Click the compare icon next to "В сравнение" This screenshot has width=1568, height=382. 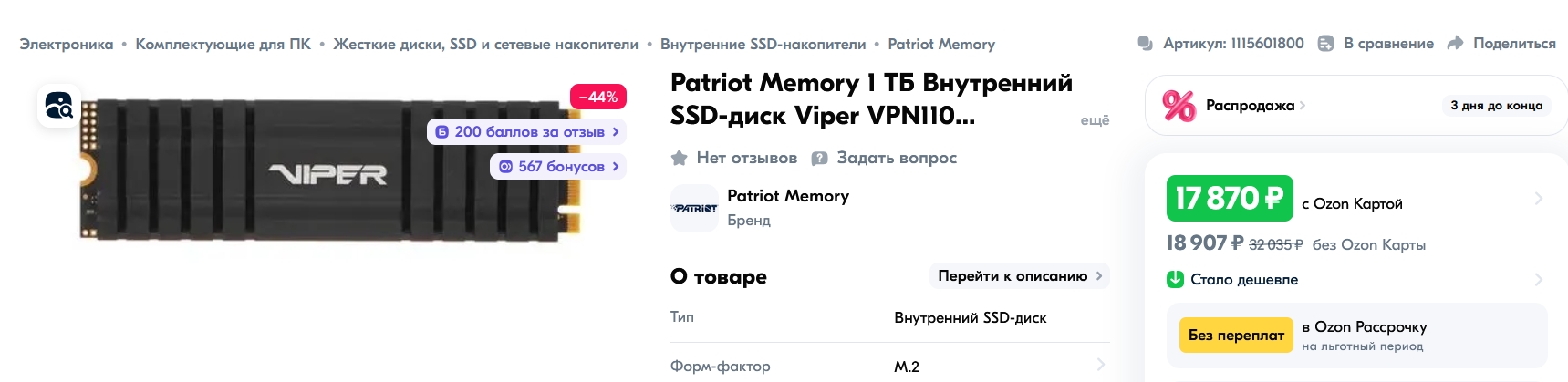[x=1326, y=44]
